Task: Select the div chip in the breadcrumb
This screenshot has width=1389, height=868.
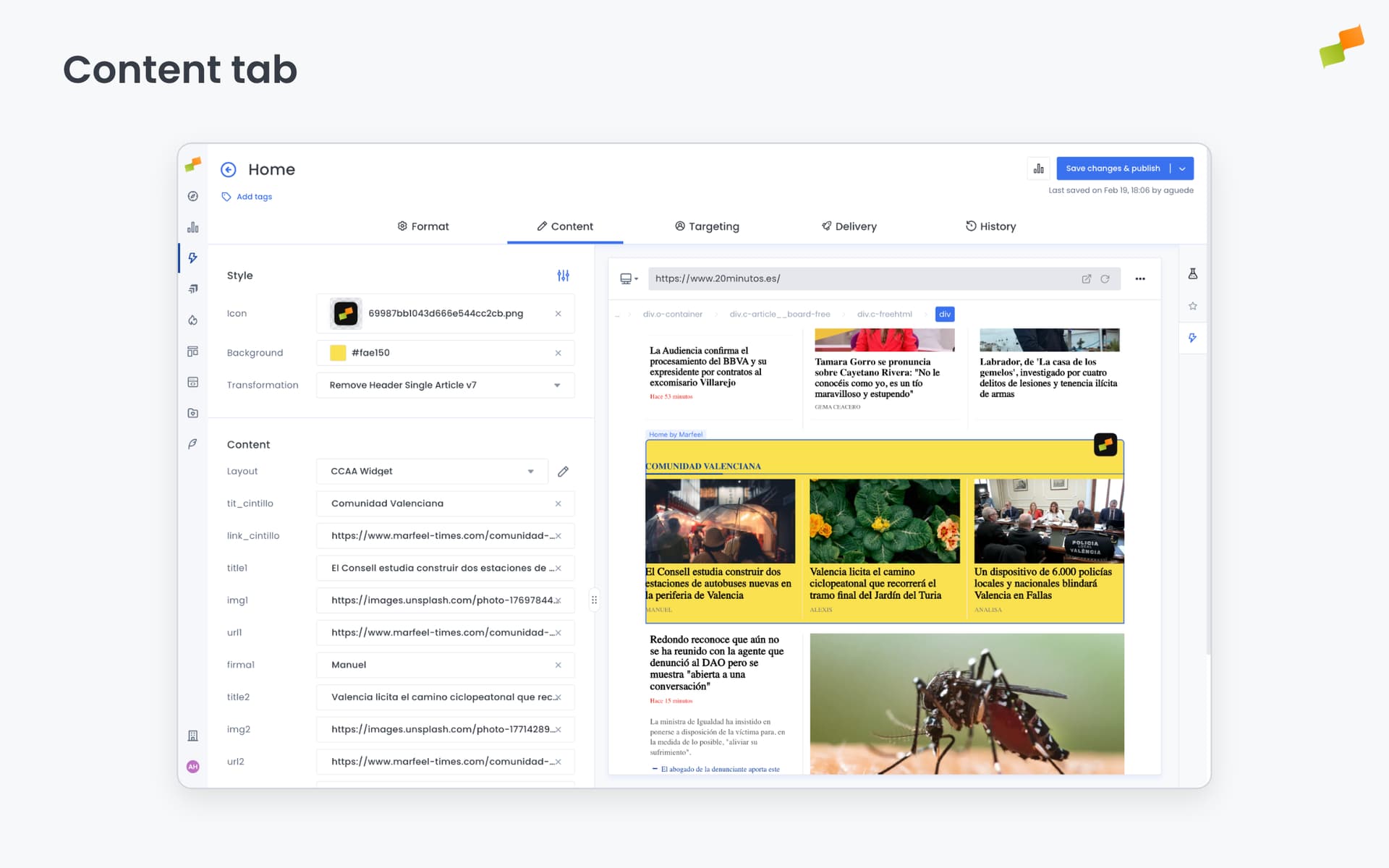Action: 944,314
